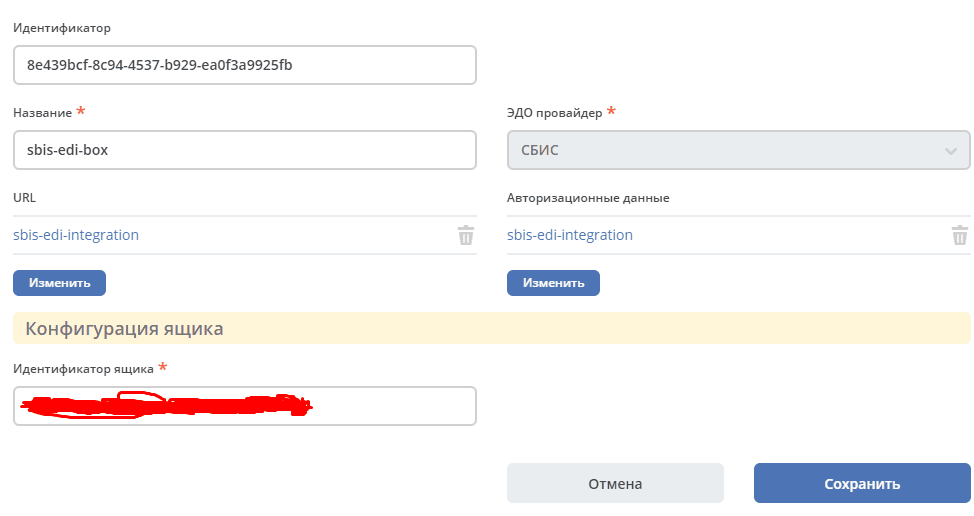
Task: Focus the Идентификатор ящика input field
Action: [245, 406]
